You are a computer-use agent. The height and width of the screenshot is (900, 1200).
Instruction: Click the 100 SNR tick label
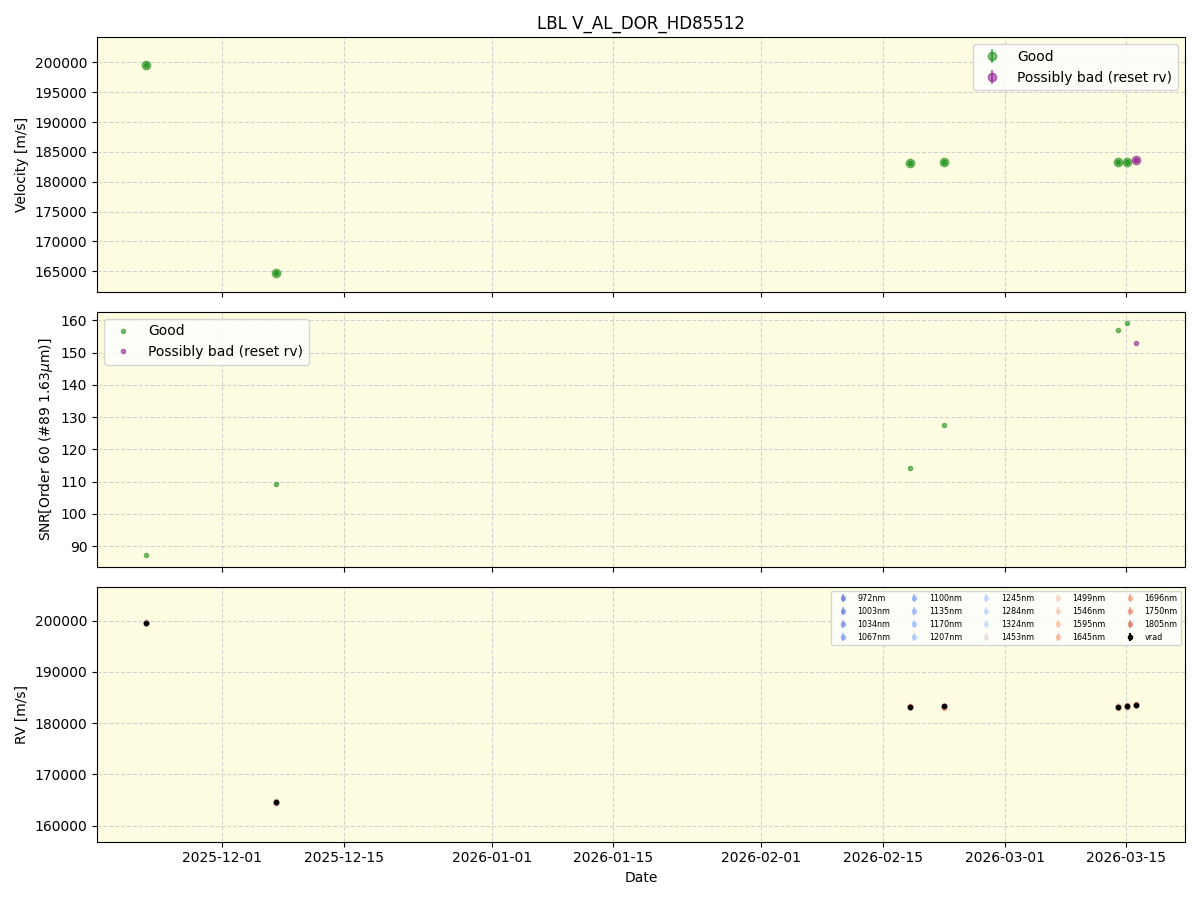[x=76, y=514]
